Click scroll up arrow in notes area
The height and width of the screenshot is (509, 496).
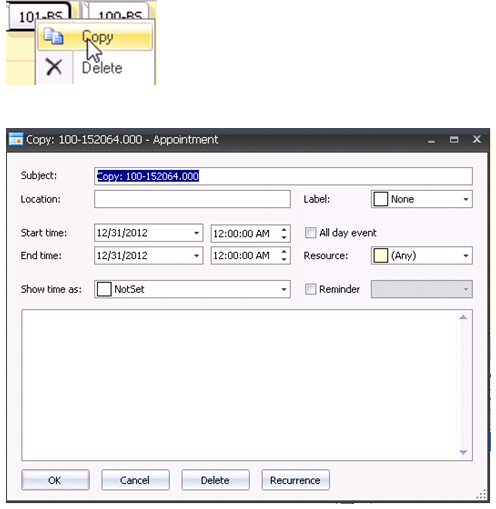[x=463, y=317]
